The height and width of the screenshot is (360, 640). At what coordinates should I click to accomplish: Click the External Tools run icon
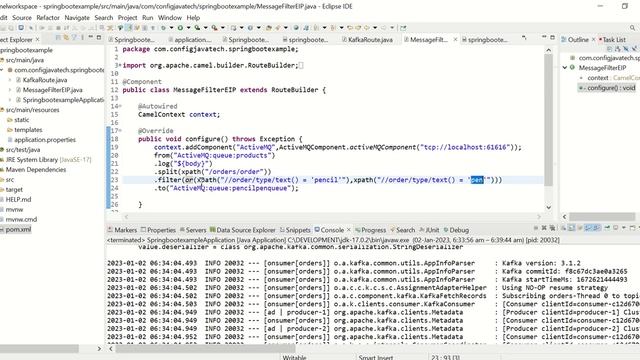pyautogui.click(x=214, y=28)
